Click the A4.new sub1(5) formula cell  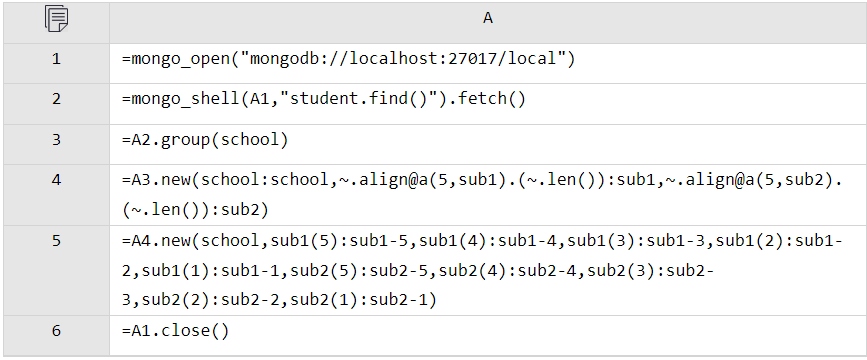[488, 270]
